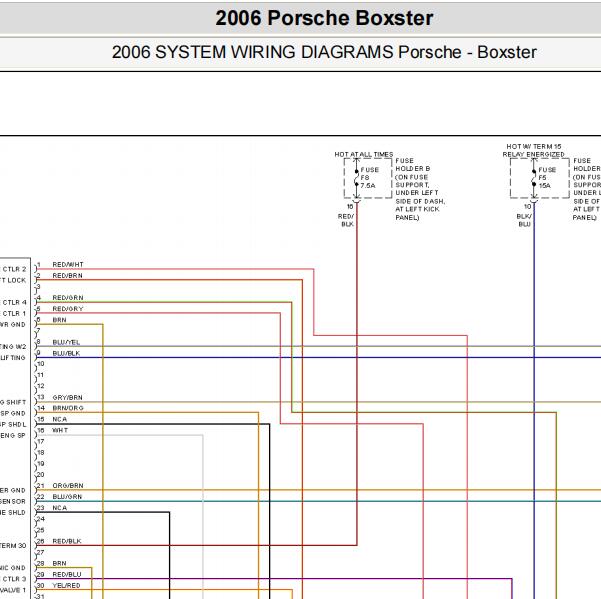Click the "SP GND" connector label
The width and height of the screenshot is (601, 599).
point(13,414)
